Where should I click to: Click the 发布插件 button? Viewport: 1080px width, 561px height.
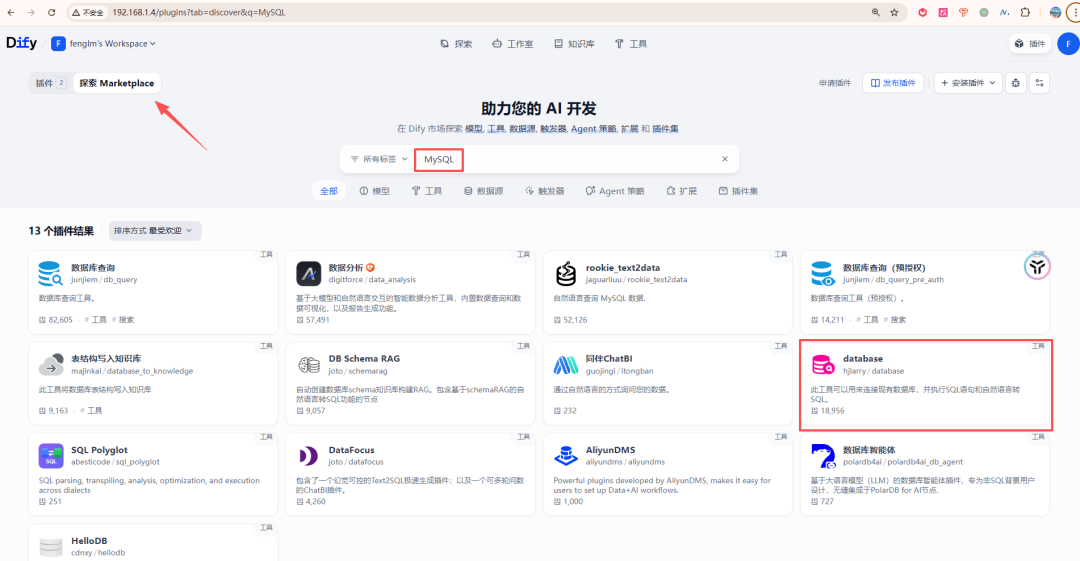893,83
